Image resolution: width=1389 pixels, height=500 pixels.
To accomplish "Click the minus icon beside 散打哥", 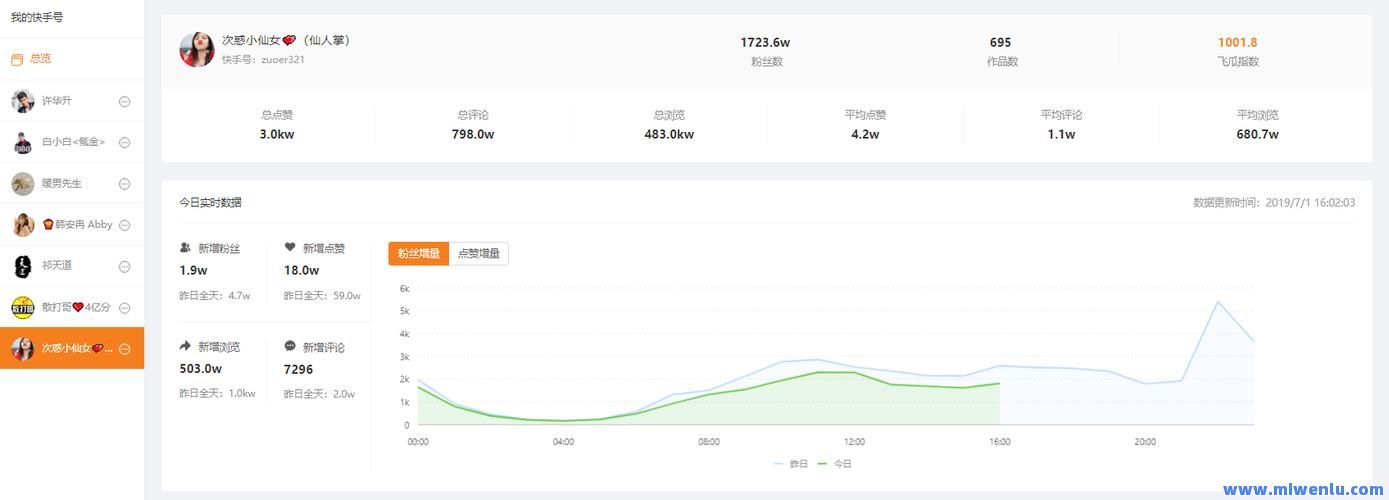I will 125,307.
